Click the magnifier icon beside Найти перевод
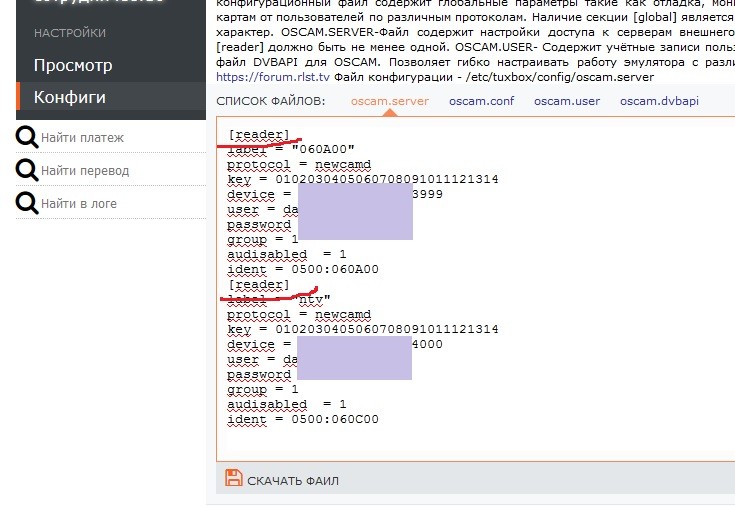735x506 pixels. coord(28,171)
